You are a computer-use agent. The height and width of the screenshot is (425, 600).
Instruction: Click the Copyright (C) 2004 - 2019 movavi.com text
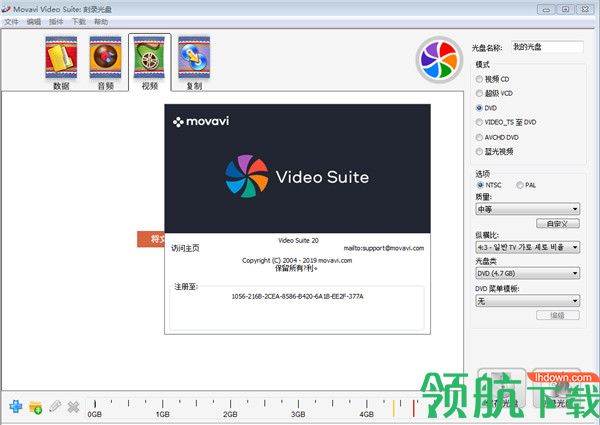(x=297, y=261)
